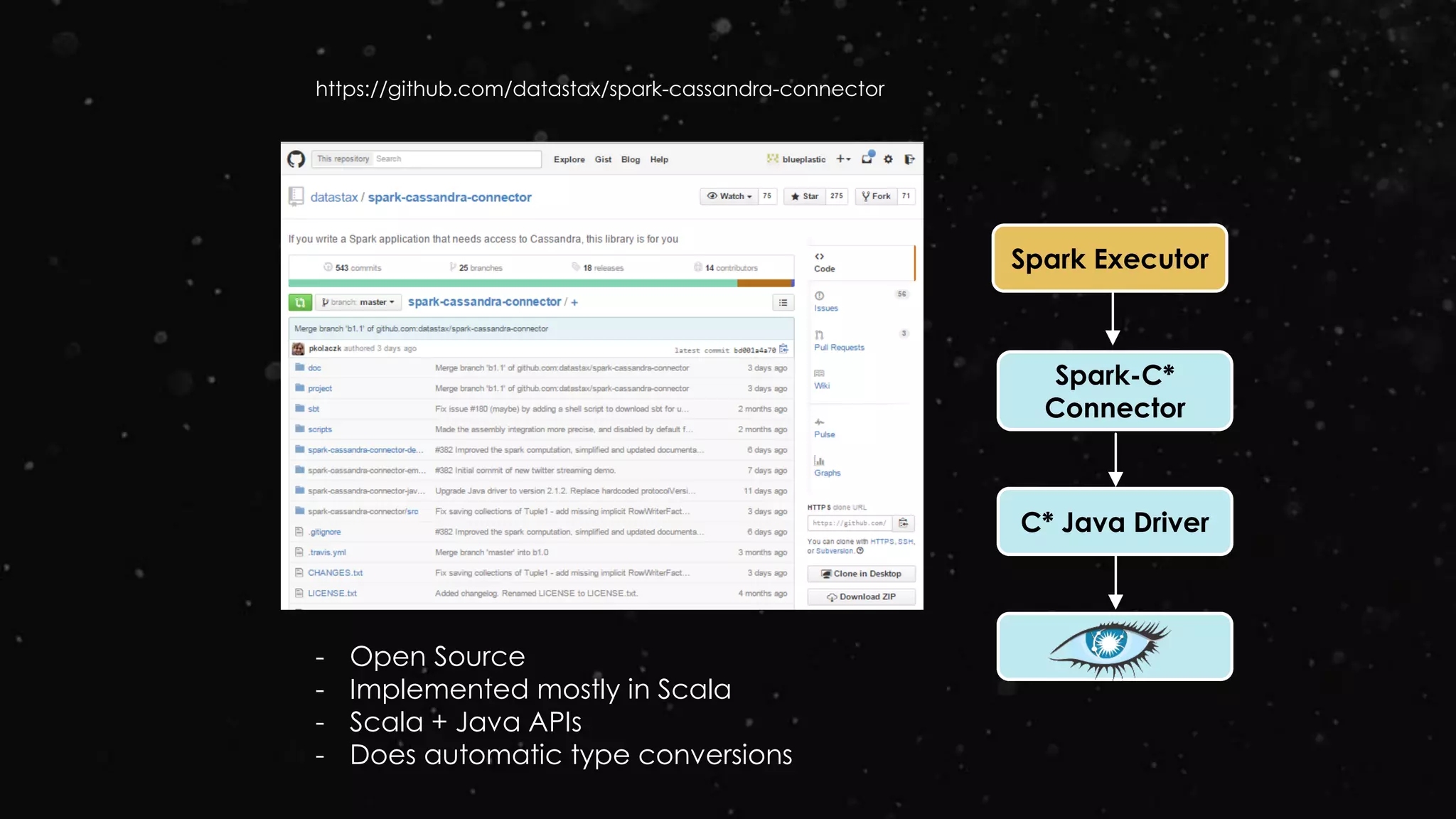Open the scripts folder
This screenshot has height=819, width=1456.
pos(320,429)
